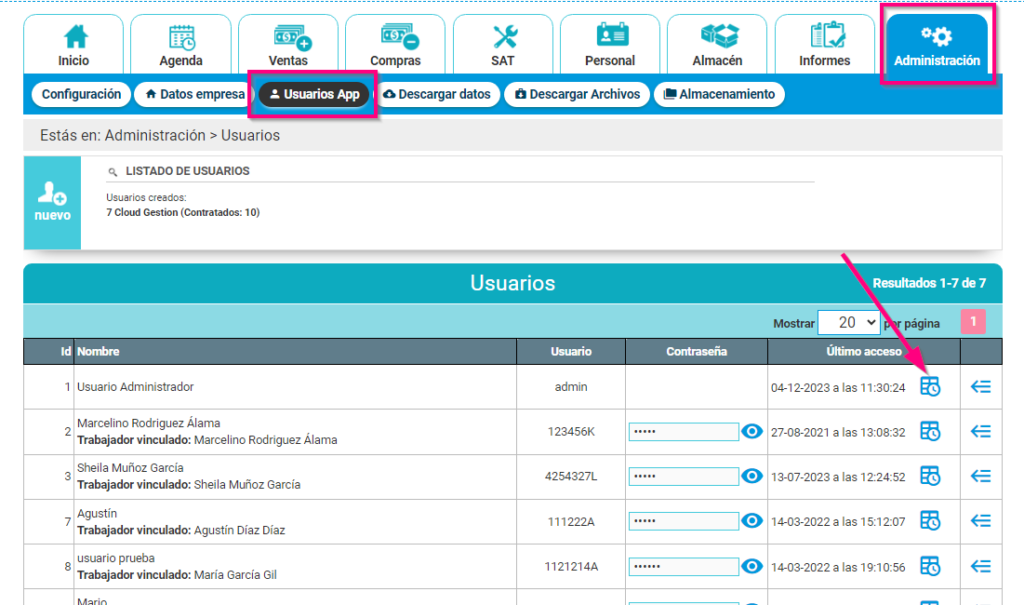Screen dimensions: 1024x605
Task: Open the 'Mostrar 20' per-page dropdown
Action: pyautogui.click(x=849, y=322)
